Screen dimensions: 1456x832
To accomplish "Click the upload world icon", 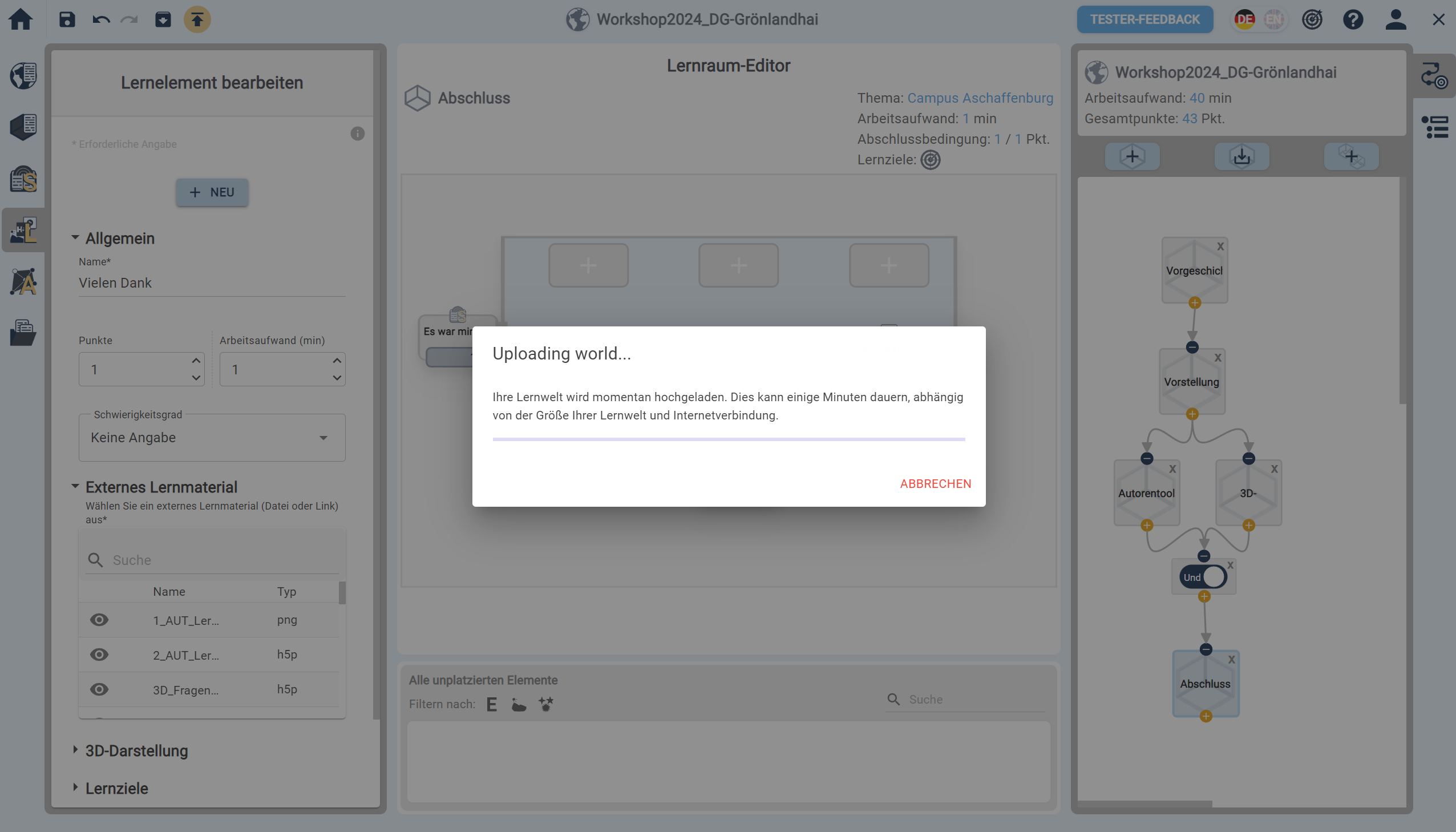I will coord(197,19).
